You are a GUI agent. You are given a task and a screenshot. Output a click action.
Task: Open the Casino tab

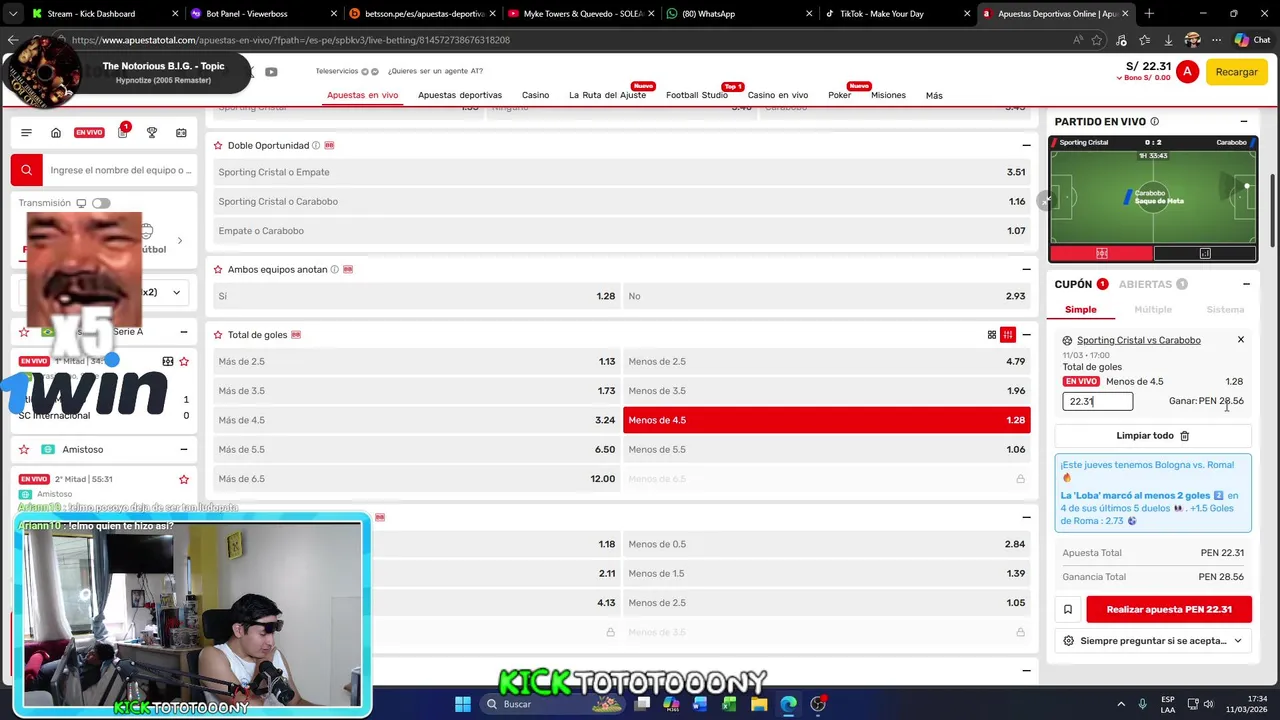(x=535, y=95)
